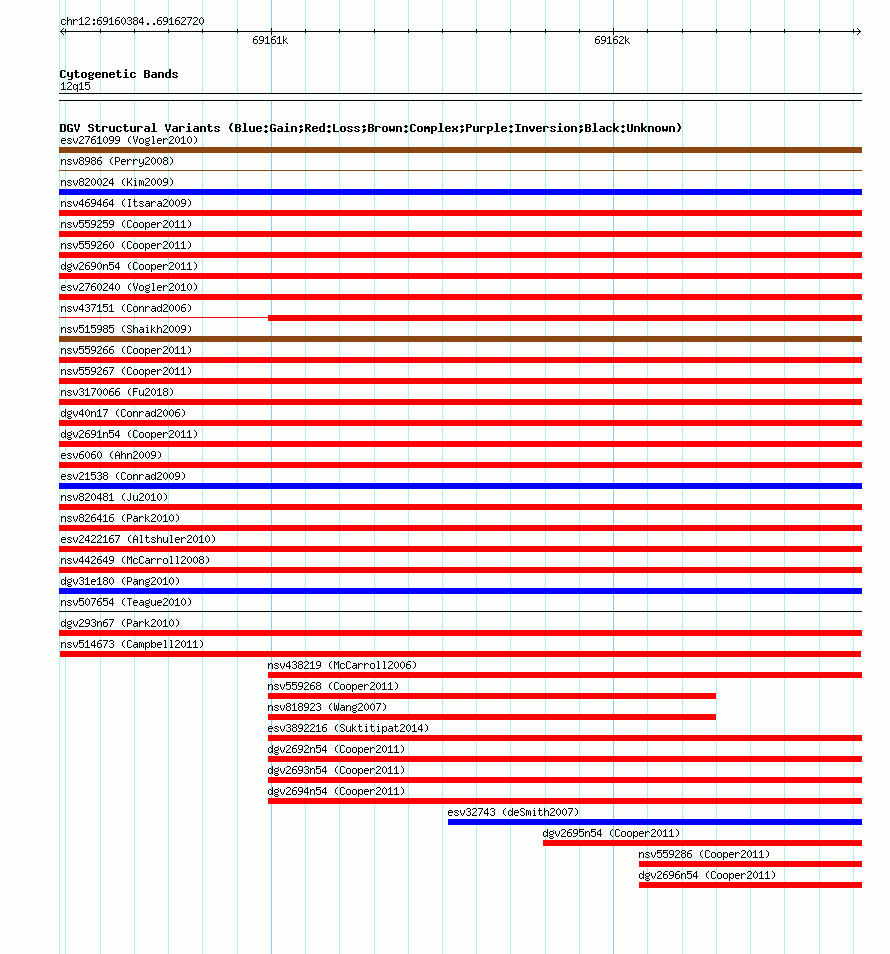Select esv32743 (deSmith2007) gain variant
The image size is (890, 954).
tap(513, 812)
